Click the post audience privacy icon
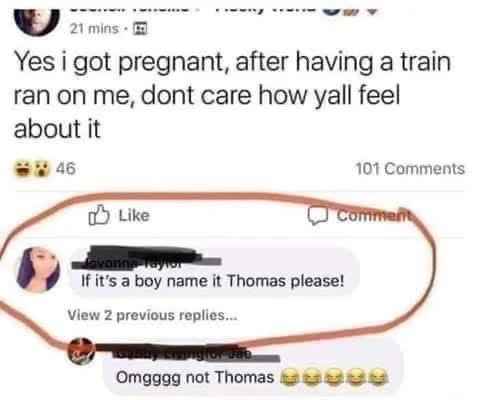 click(140, 29)
